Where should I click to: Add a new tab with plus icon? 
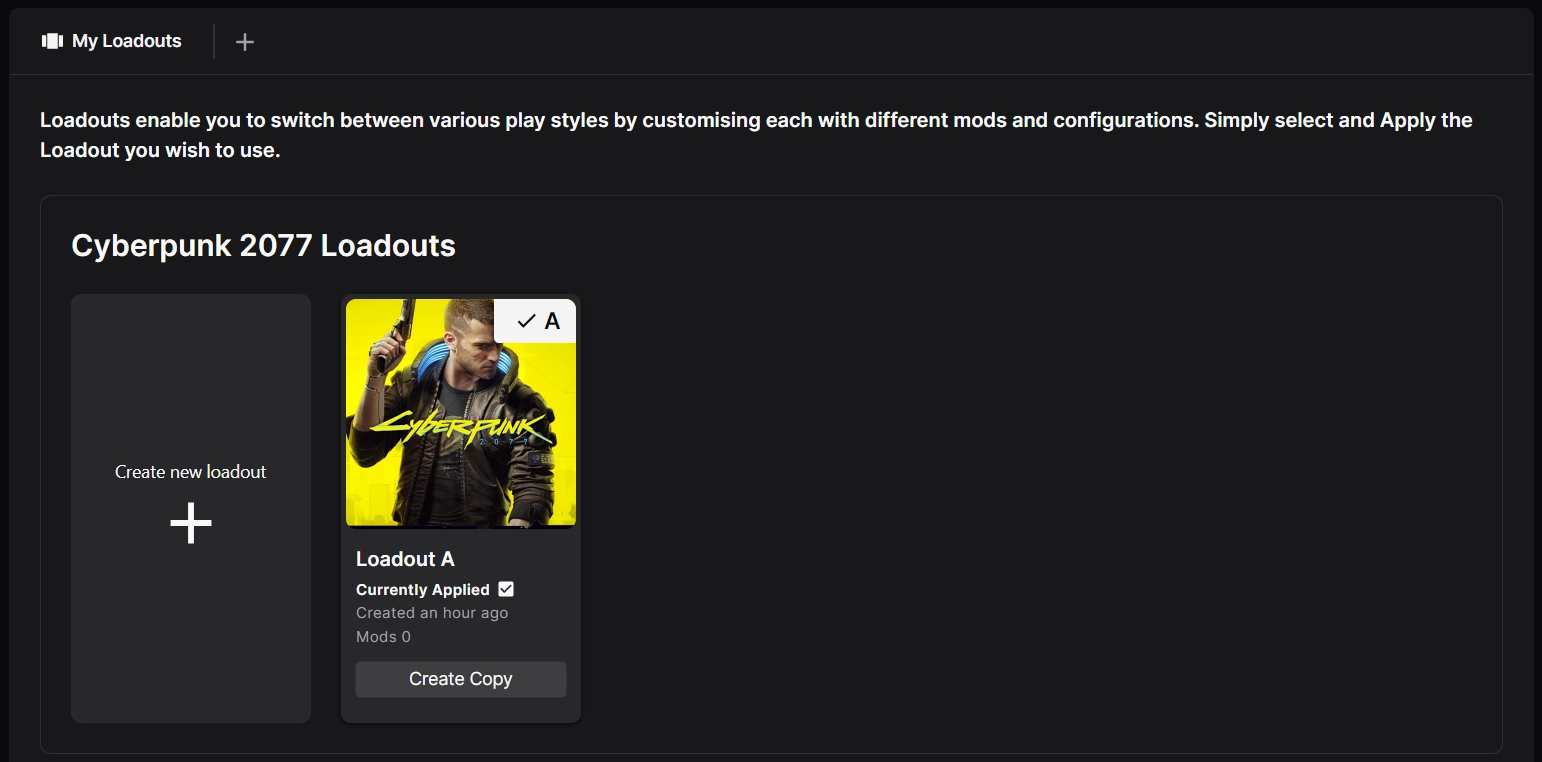point(245,41)
